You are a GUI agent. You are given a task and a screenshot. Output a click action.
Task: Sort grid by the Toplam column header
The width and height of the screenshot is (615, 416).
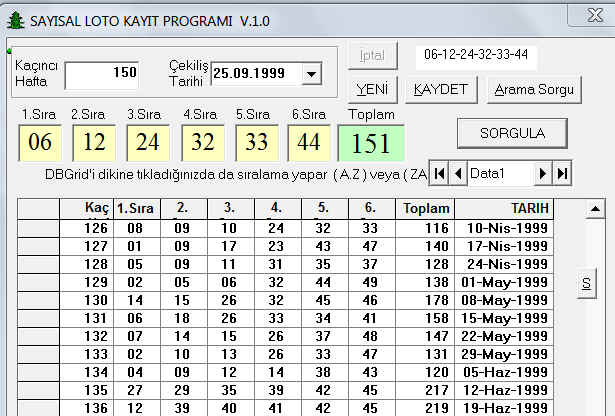425,209
